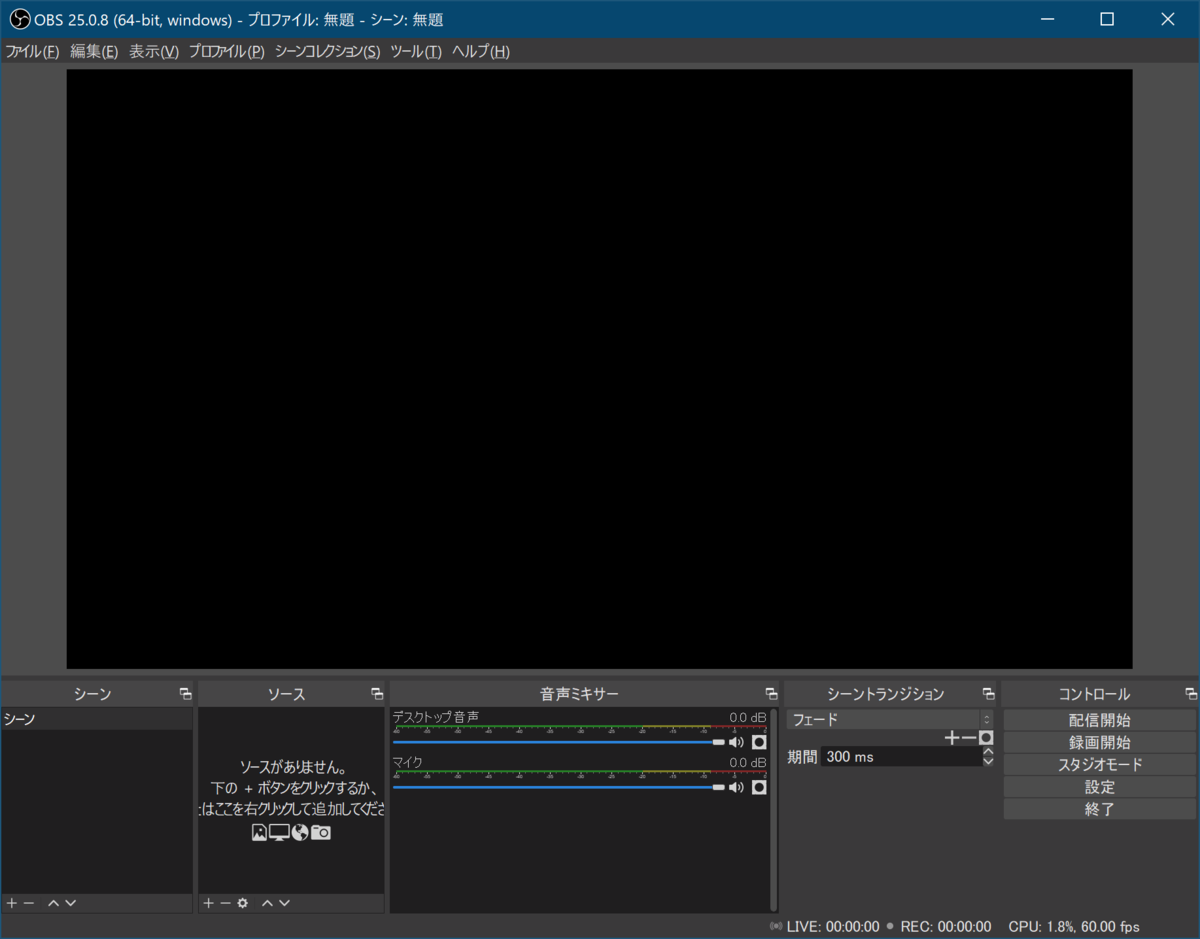This screenshot has height=939, width=1200.
Task: Open ツール(T) menu
Action: coord(415,52)
